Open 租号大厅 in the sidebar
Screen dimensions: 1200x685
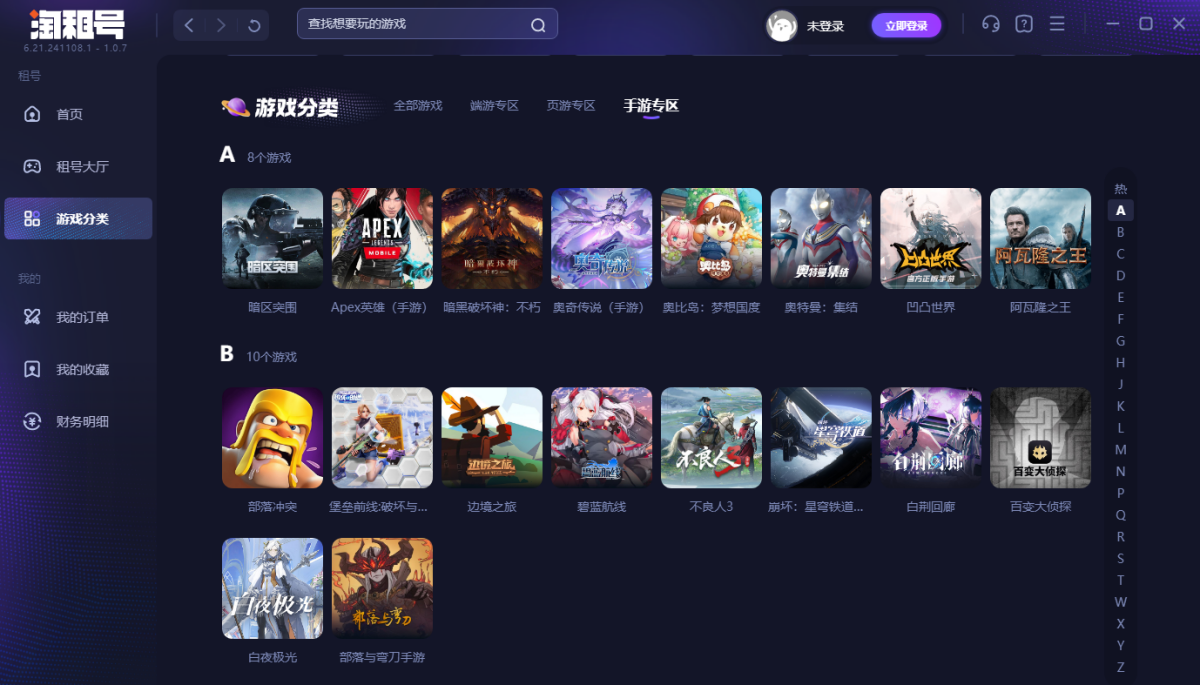click(81, 166)
